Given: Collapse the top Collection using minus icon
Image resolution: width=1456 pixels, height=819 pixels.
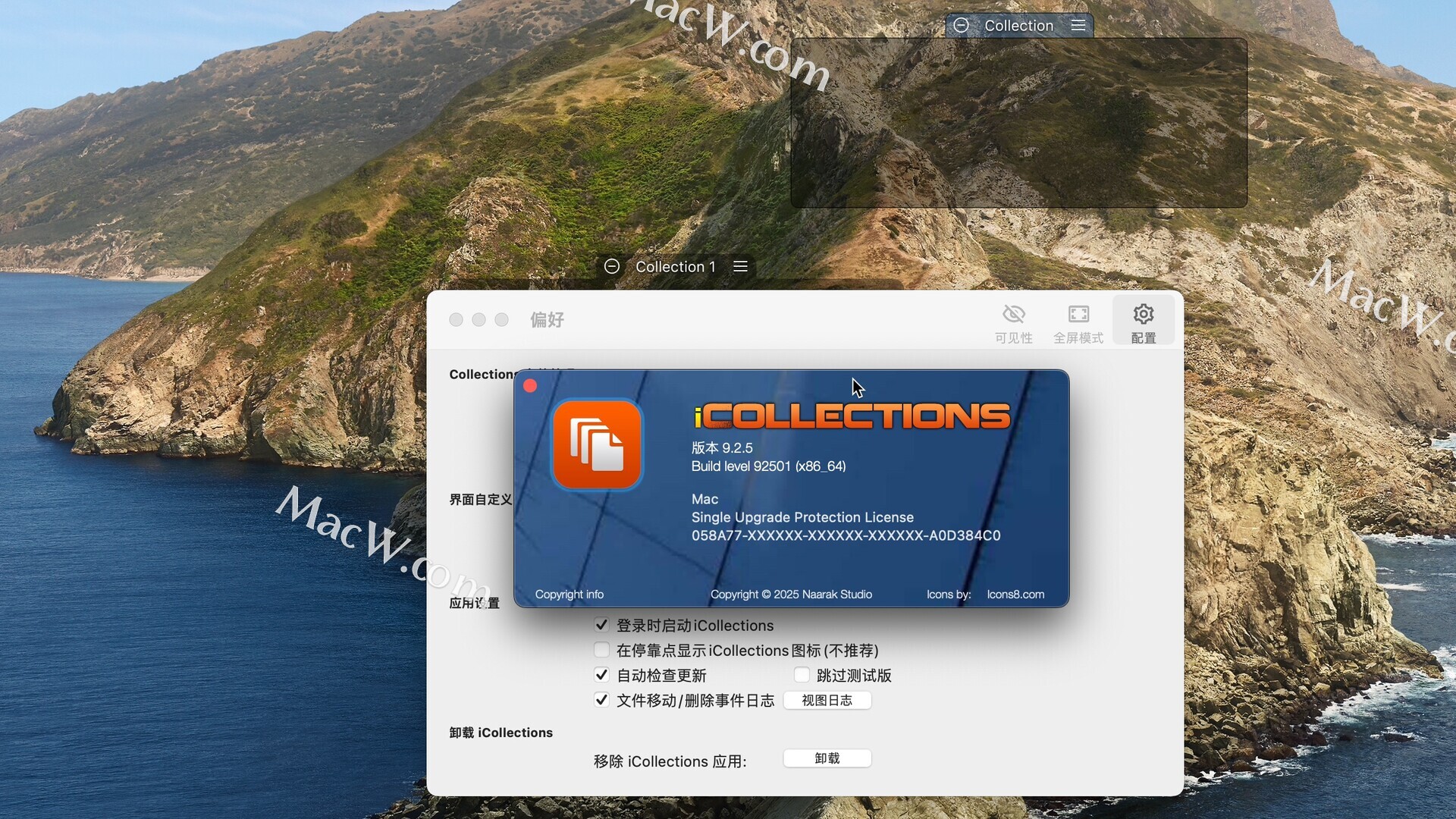Looking at the screenshot, I should click(x=961, y=25).
